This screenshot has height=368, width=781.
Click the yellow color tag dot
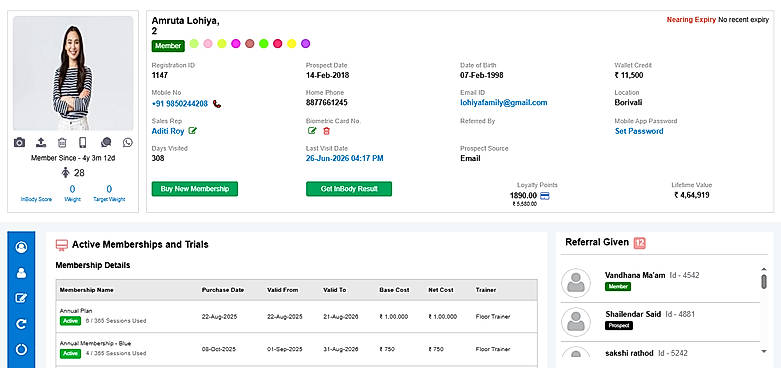pyautogui.click(x=291, y=43)
